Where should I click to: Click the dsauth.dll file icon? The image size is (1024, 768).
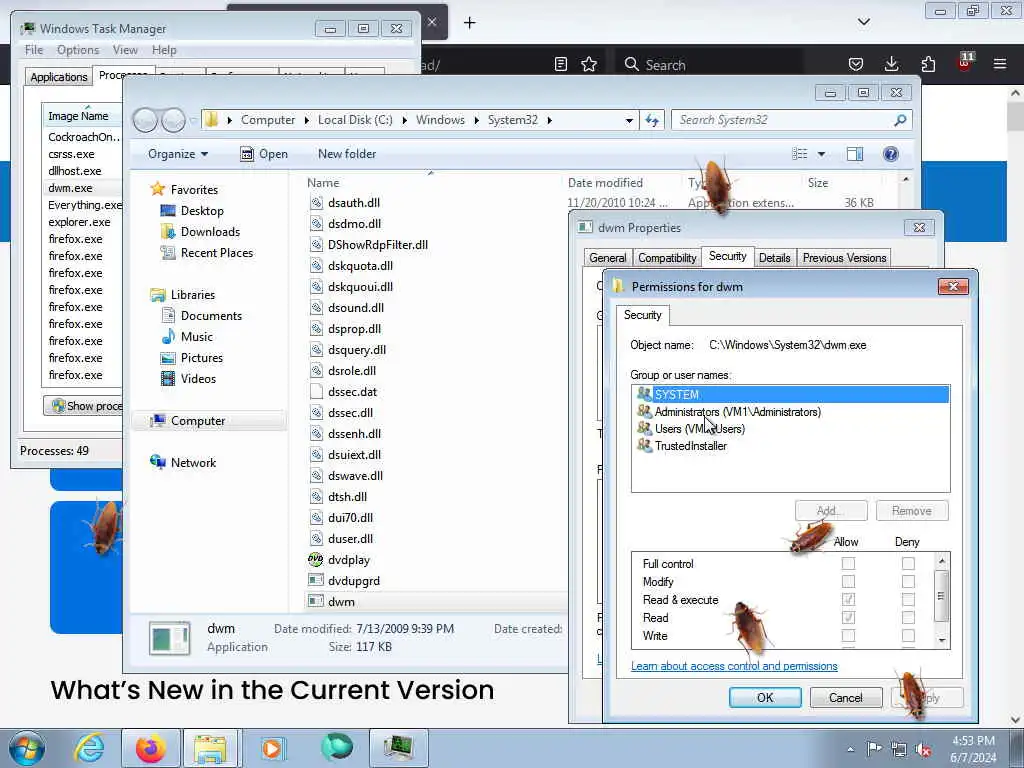tap(316, 202)
